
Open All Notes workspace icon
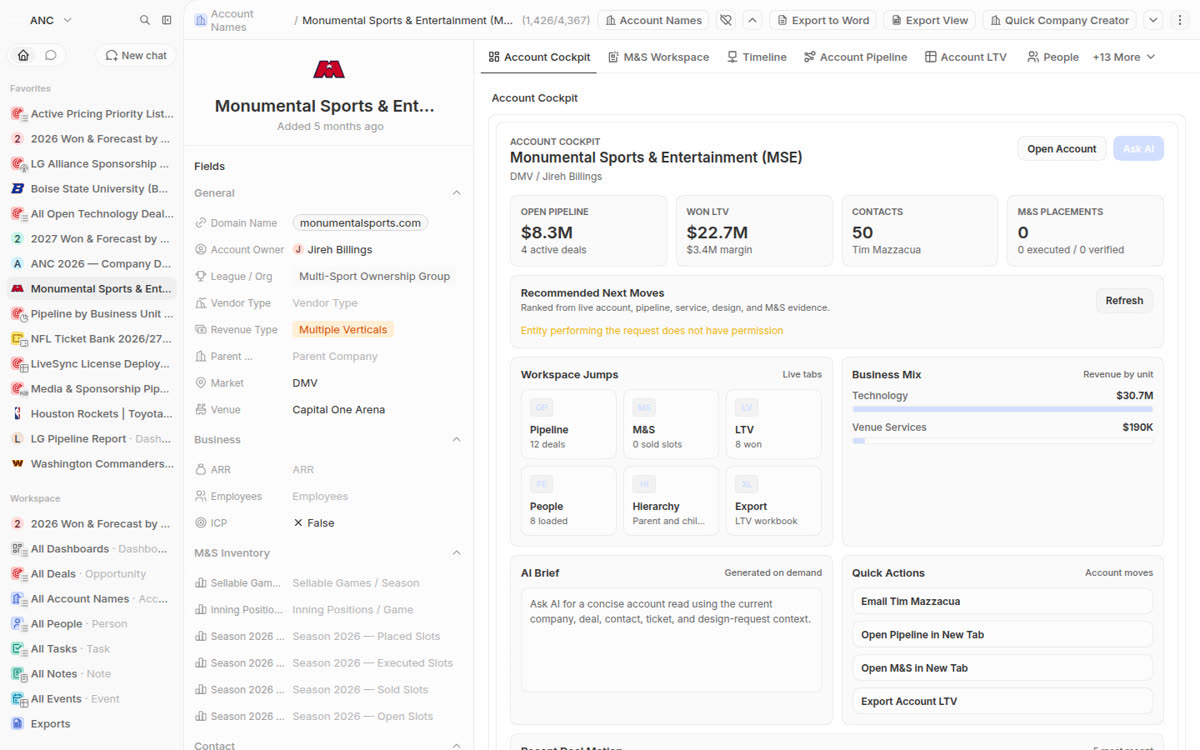(17, 674)
